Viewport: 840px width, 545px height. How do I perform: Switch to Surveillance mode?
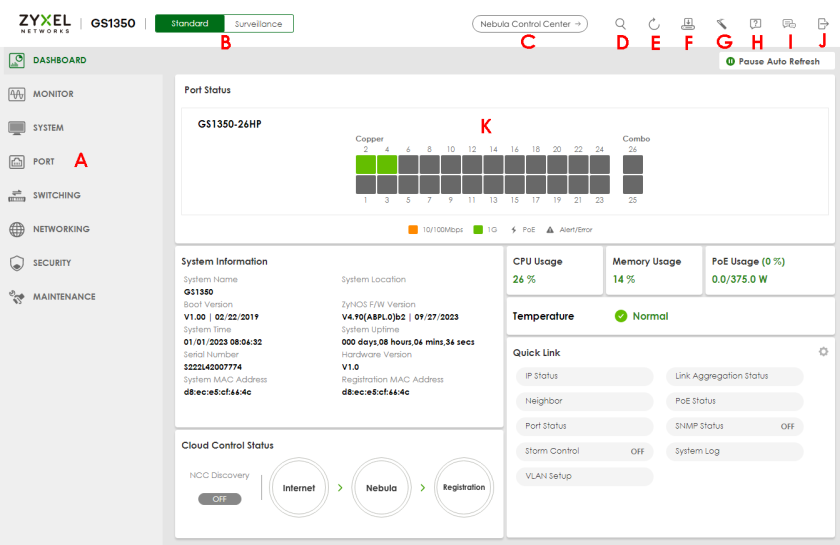point(259,24)
